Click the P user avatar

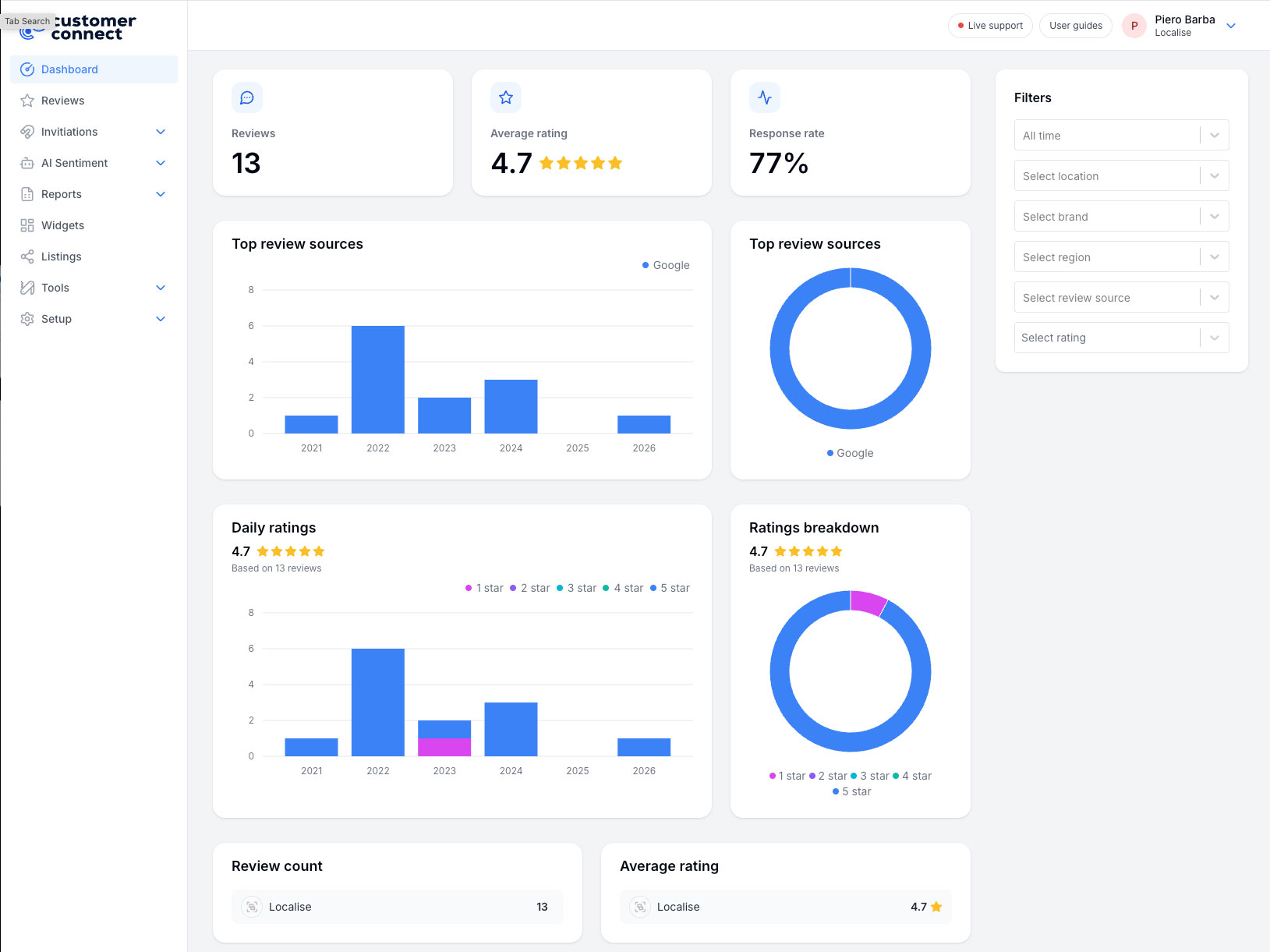(1134, 26)
